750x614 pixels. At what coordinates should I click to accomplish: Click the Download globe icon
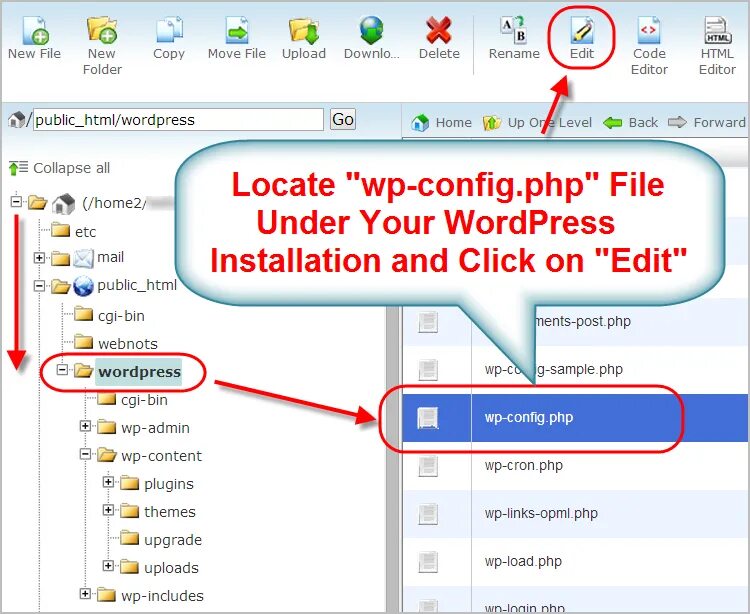point(372,31)
